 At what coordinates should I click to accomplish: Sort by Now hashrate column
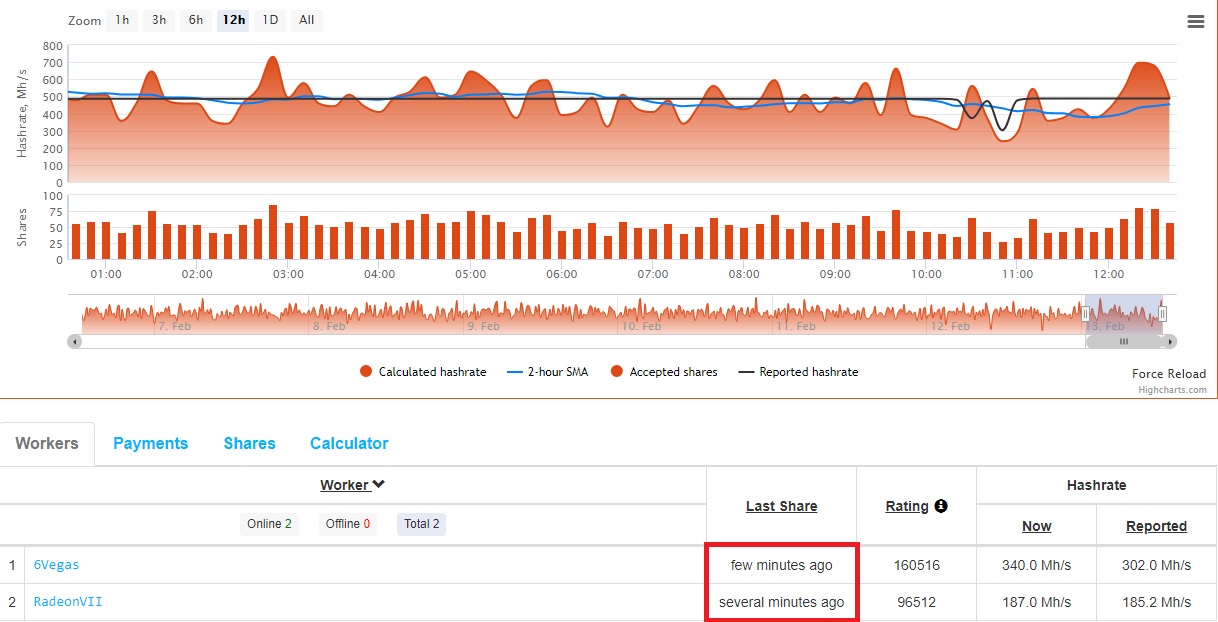[1036, 526]
